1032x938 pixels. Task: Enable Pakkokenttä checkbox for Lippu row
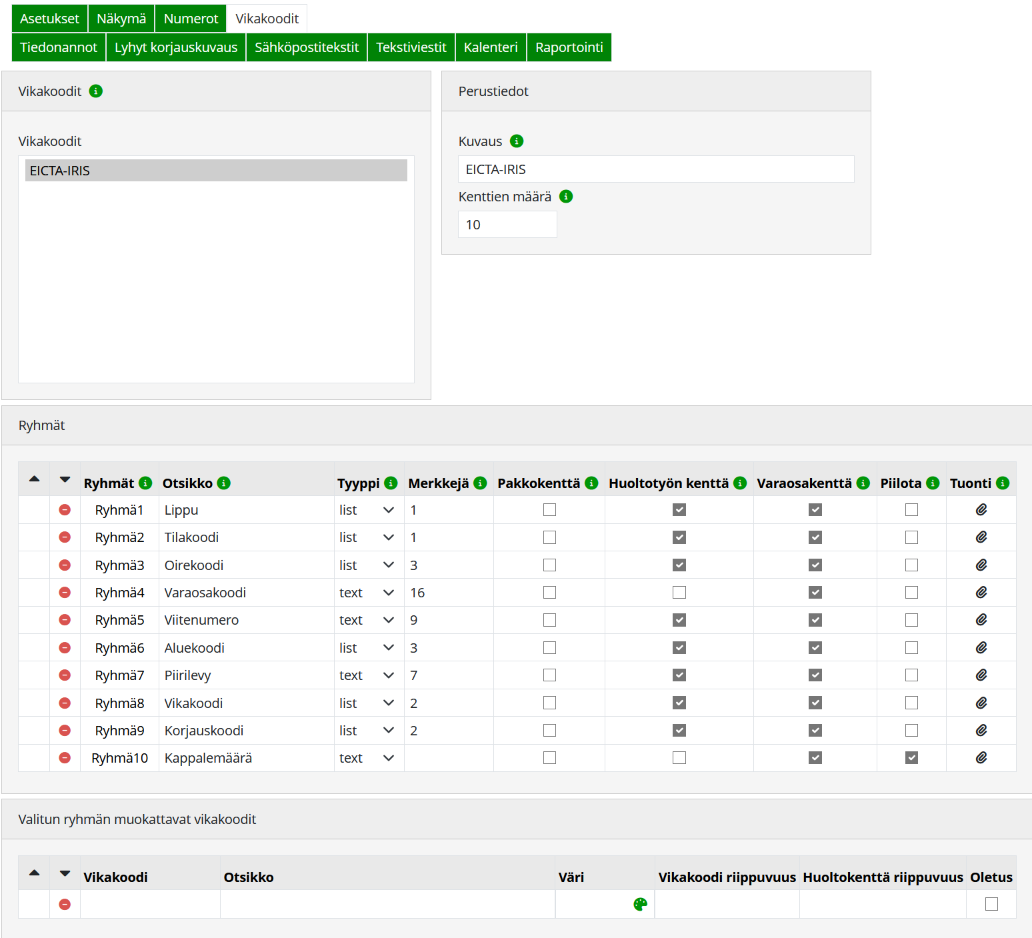549,510
